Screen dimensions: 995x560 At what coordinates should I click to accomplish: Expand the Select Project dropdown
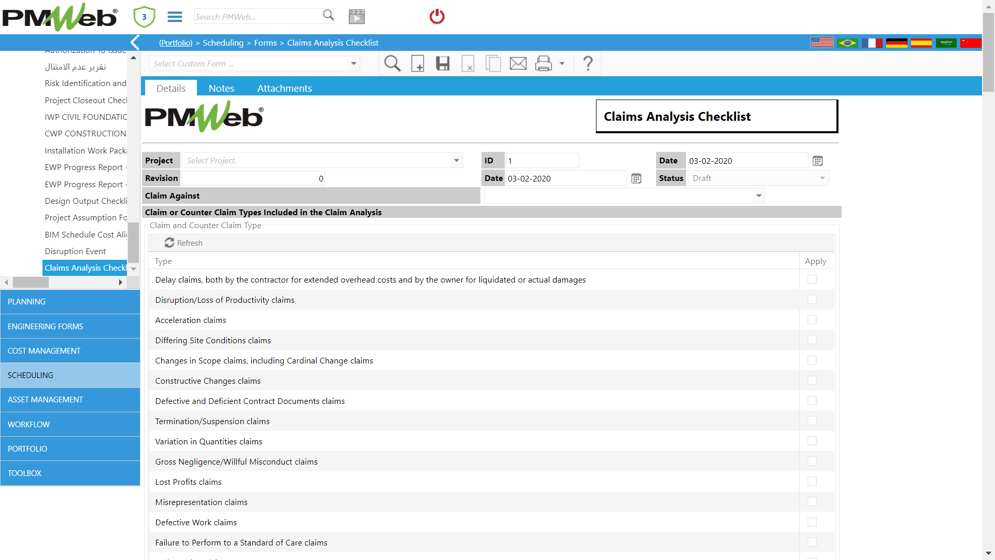(x=456, y=161)
